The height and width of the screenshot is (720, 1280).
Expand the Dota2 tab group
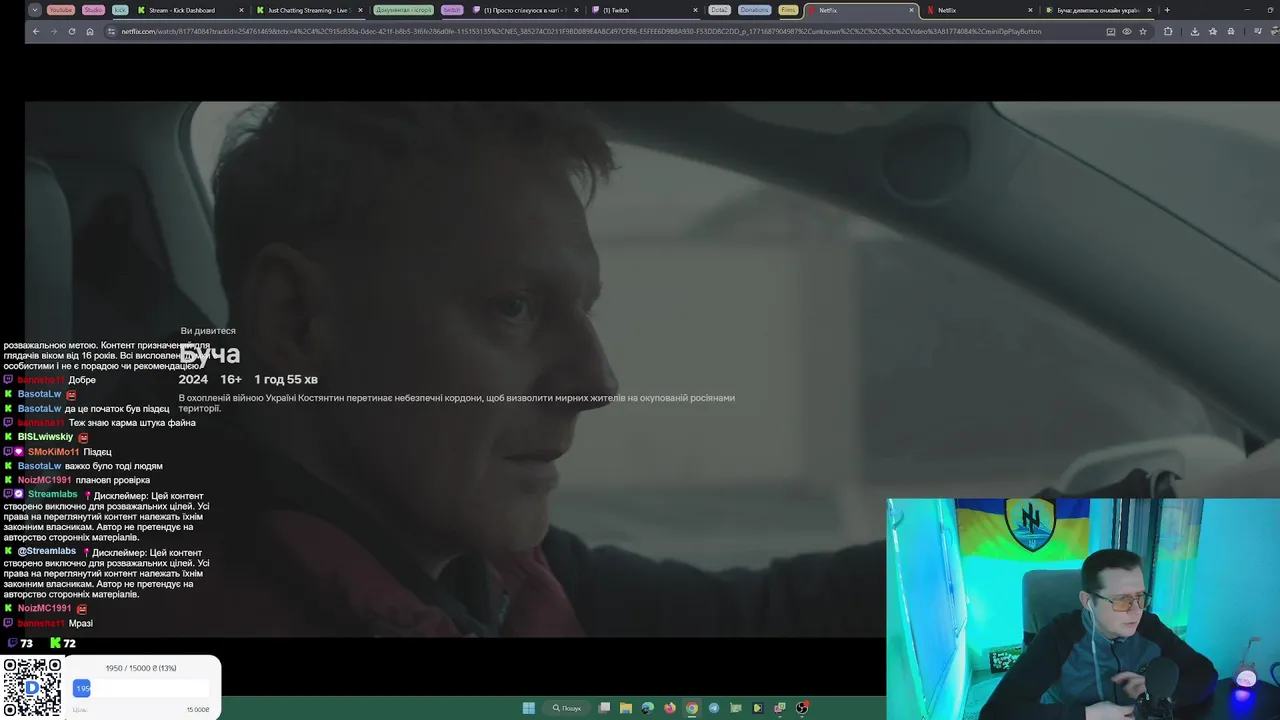click(x=719, y=10)
